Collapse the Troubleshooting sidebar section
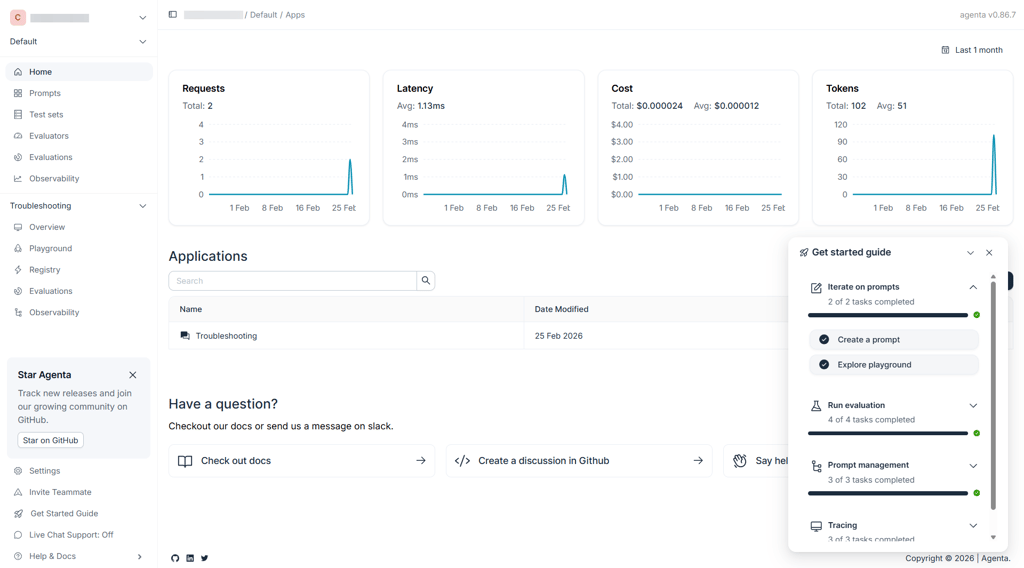 pos(142,206)
